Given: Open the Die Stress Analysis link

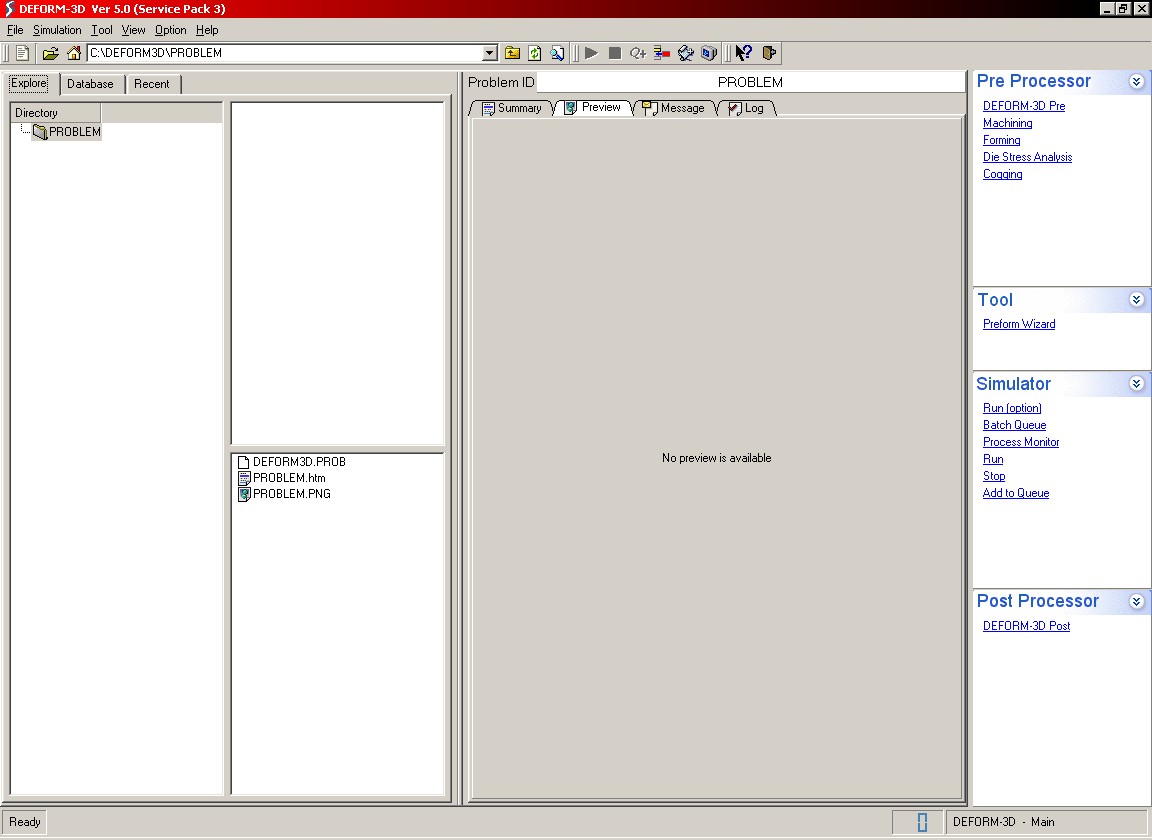Looking at the screenshot, I should [1027, 157].
